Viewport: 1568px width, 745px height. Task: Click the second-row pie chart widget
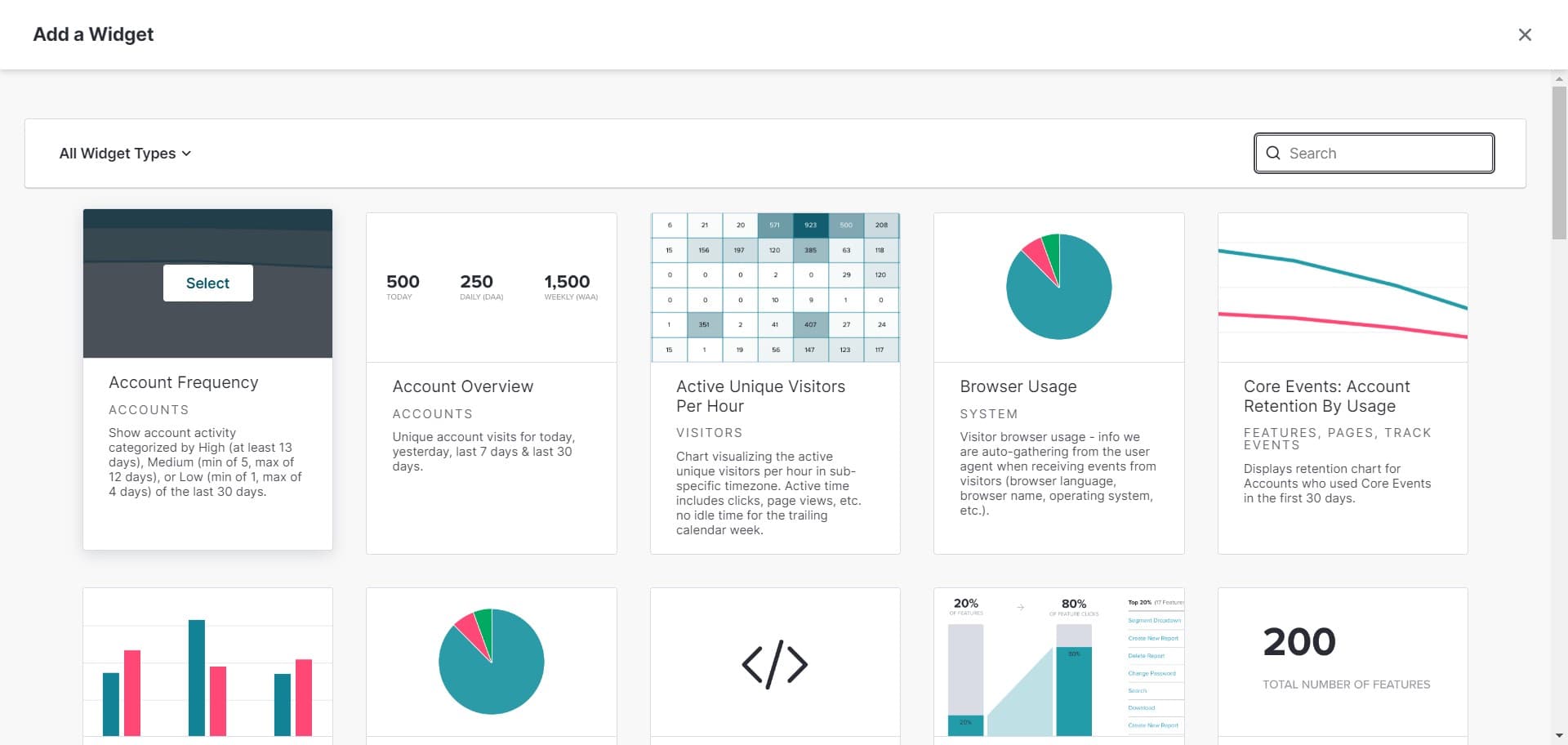click(x=491, y=662)
